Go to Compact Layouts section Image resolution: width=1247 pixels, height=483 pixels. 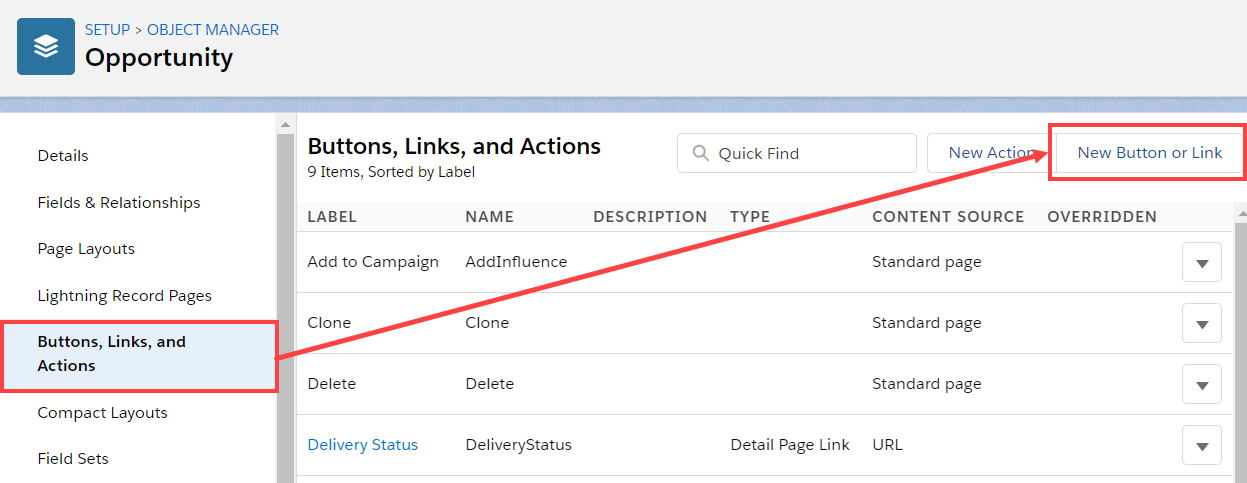[102, 413]
